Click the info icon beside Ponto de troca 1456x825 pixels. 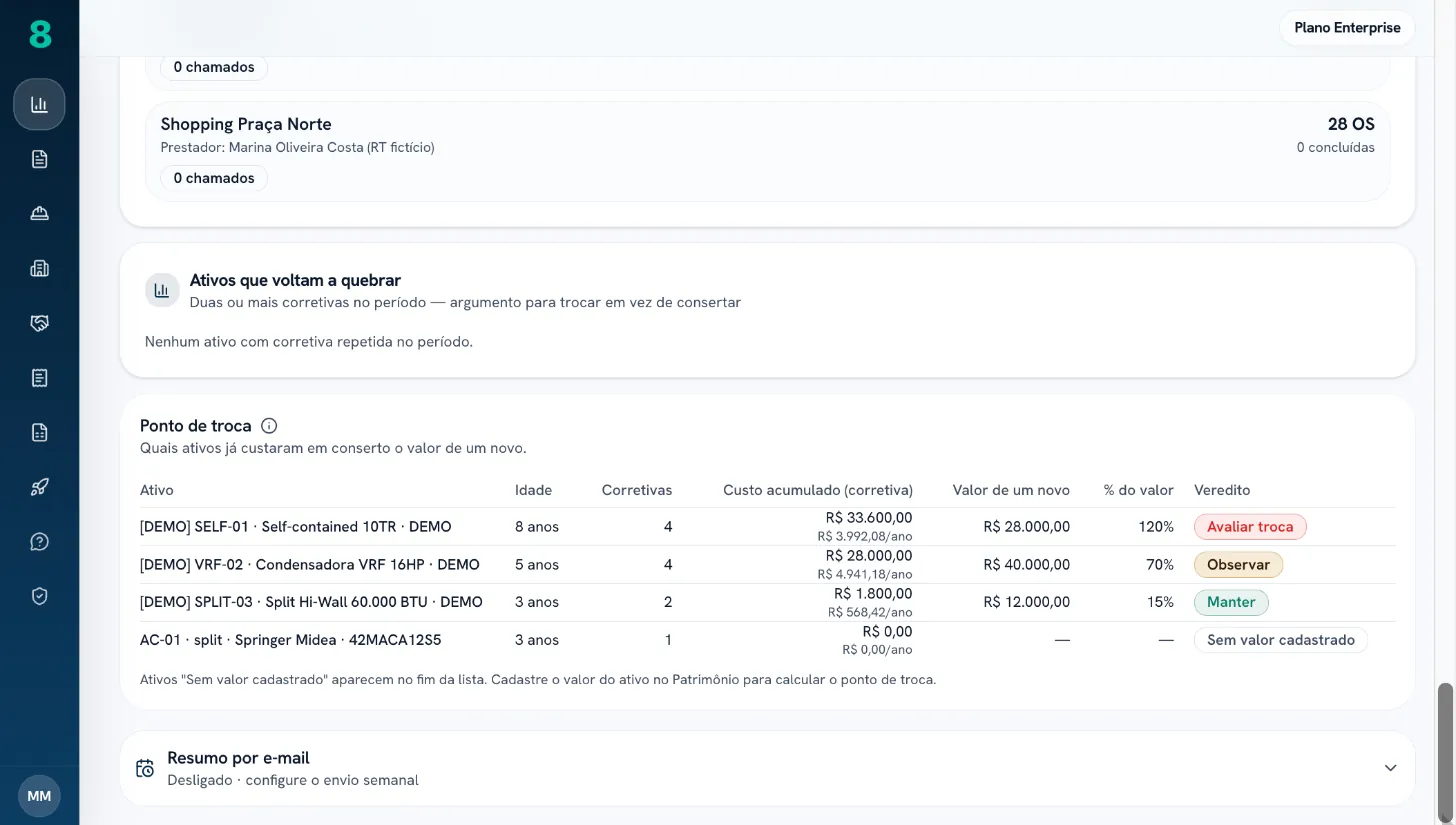pyautogui.click(x=269, y=426)
